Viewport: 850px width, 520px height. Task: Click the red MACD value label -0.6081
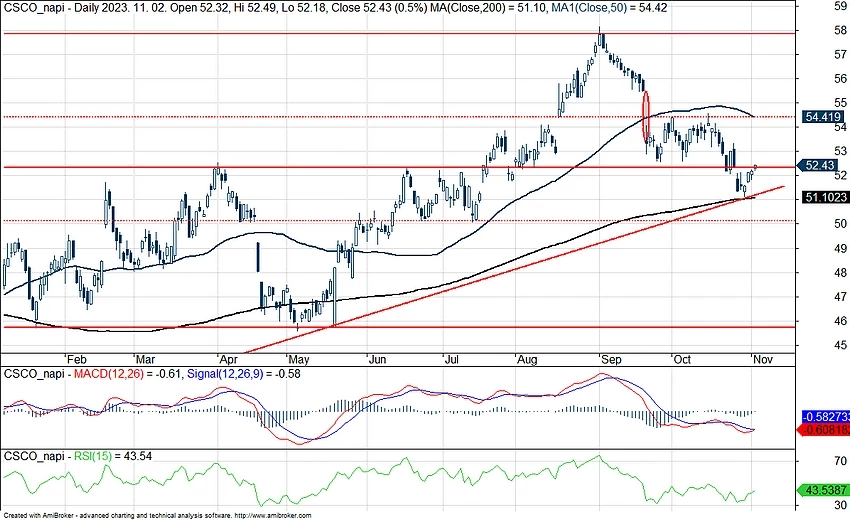pos(825,429)
